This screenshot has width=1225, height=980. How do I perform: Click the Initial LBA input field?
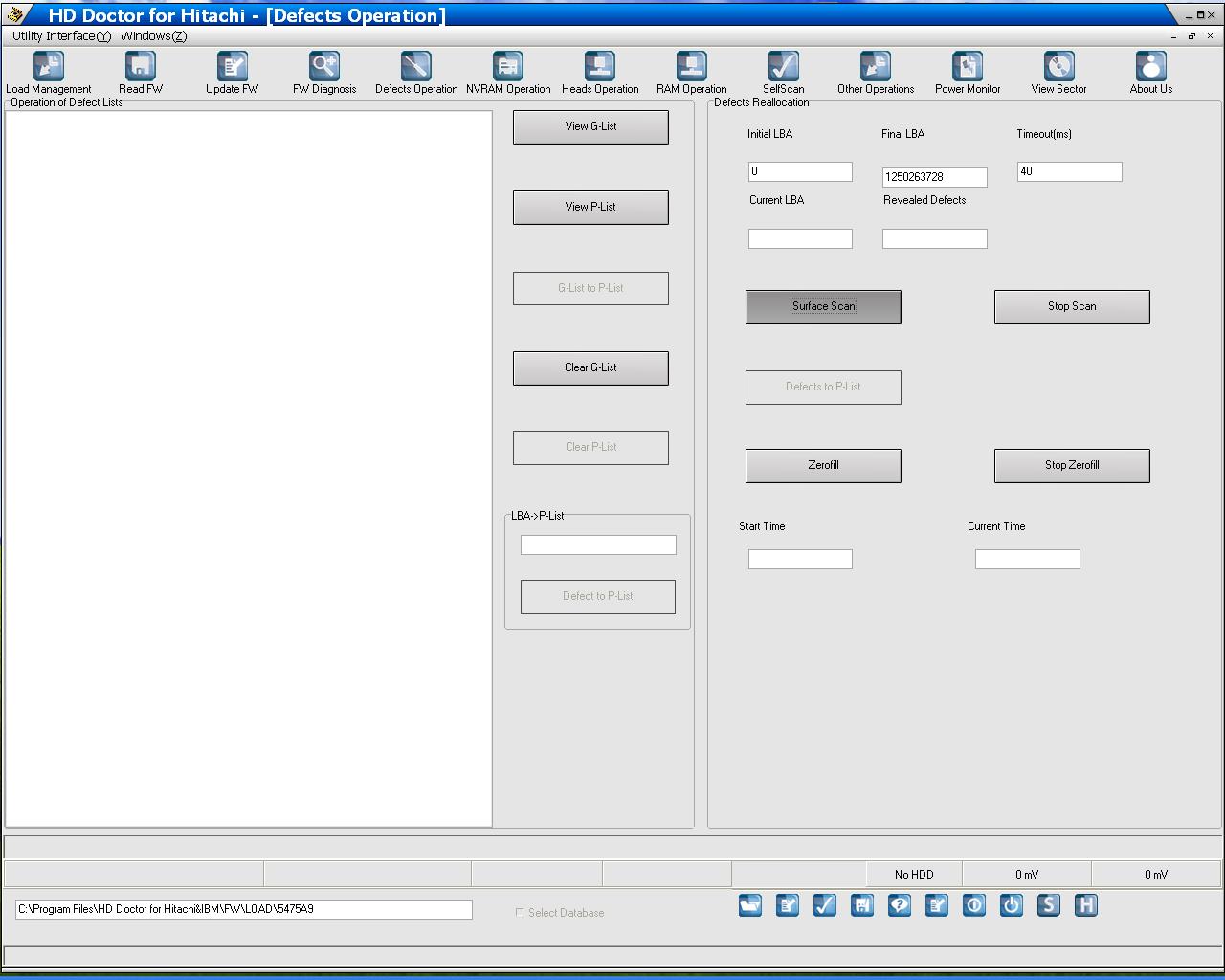coord(800,171)
